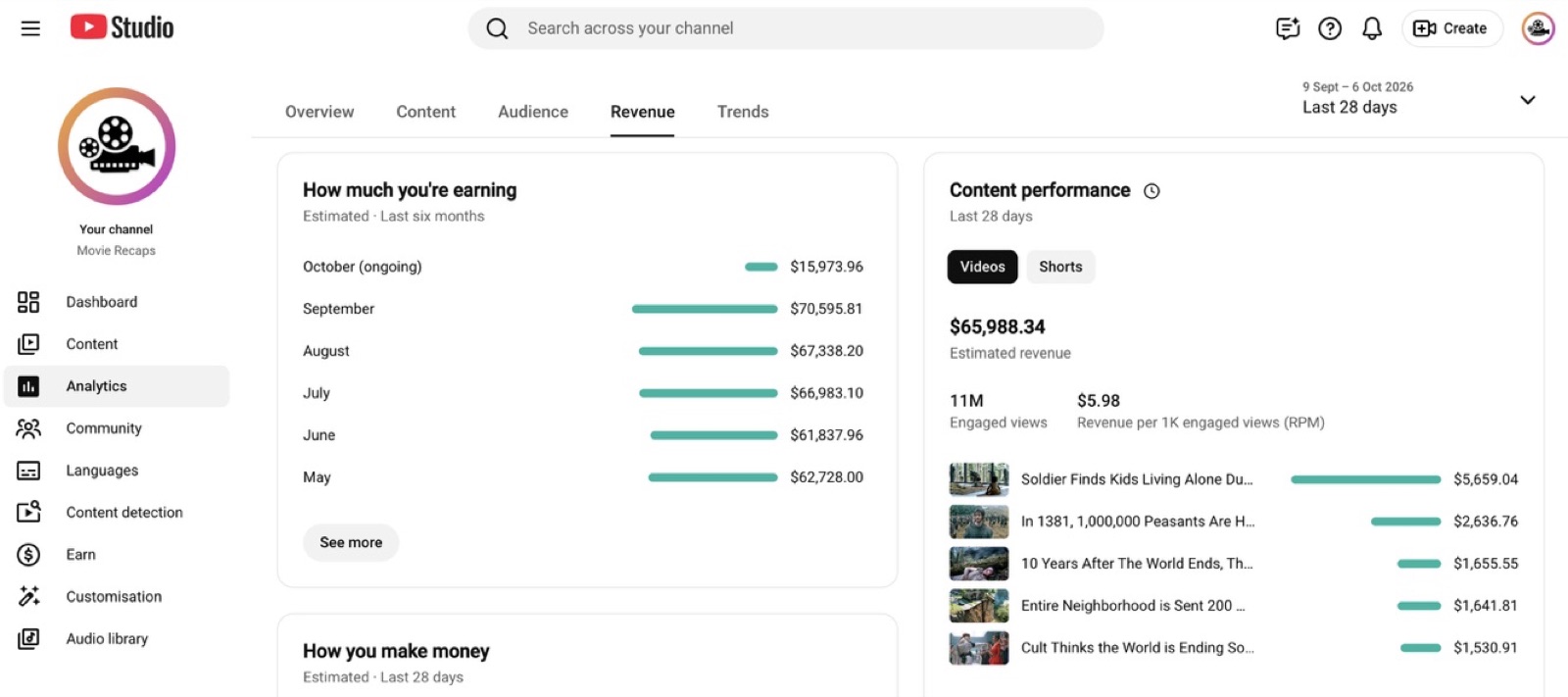Click the Analytics bar chart icon
The width and height of the screenshot is (1568, 697).
tap(28, 386)
